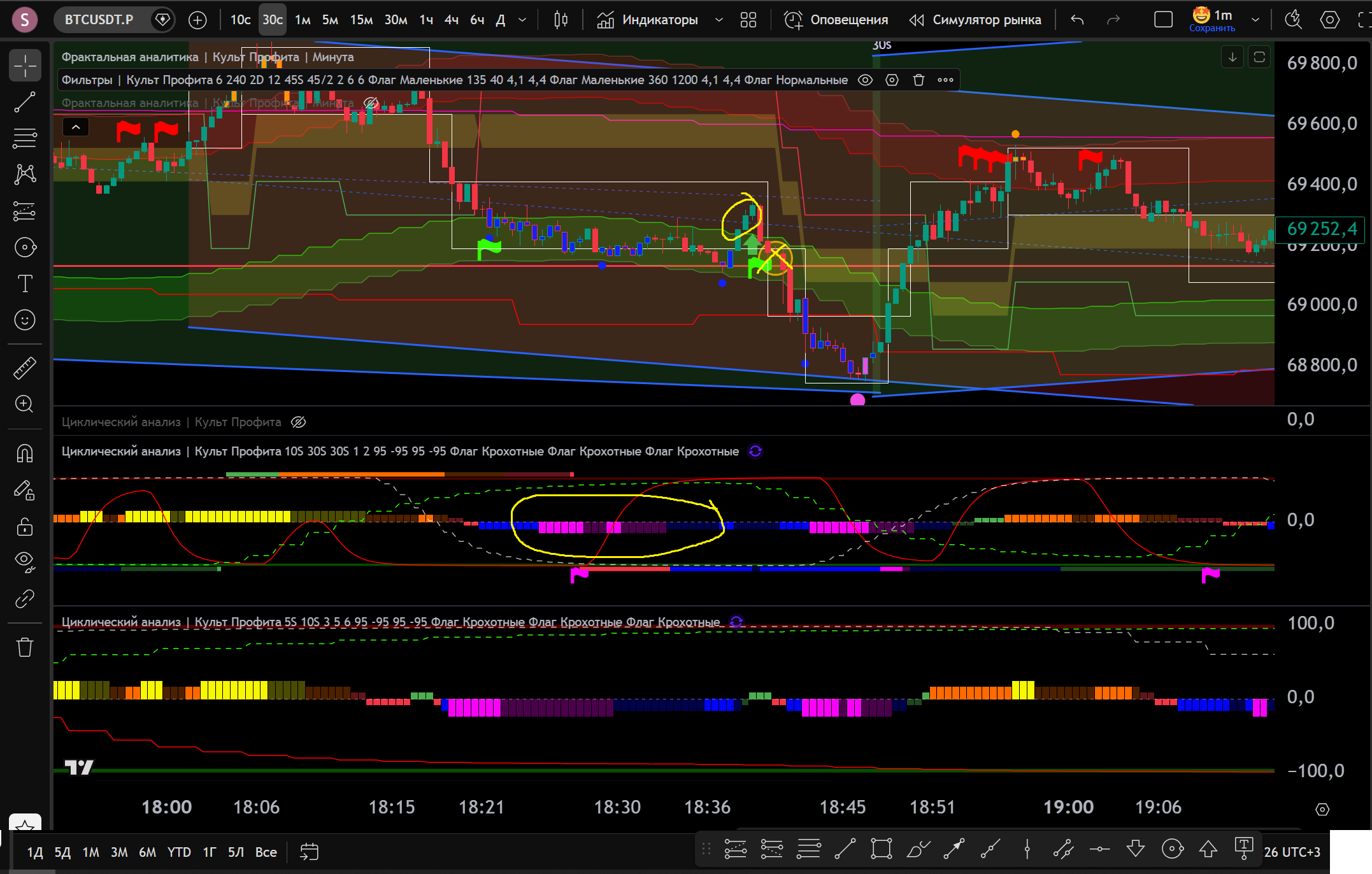Hide the Фильтры indicator with eye icon
The height and width of the screenshot is (874, 1372).
[x=865, y=80]
